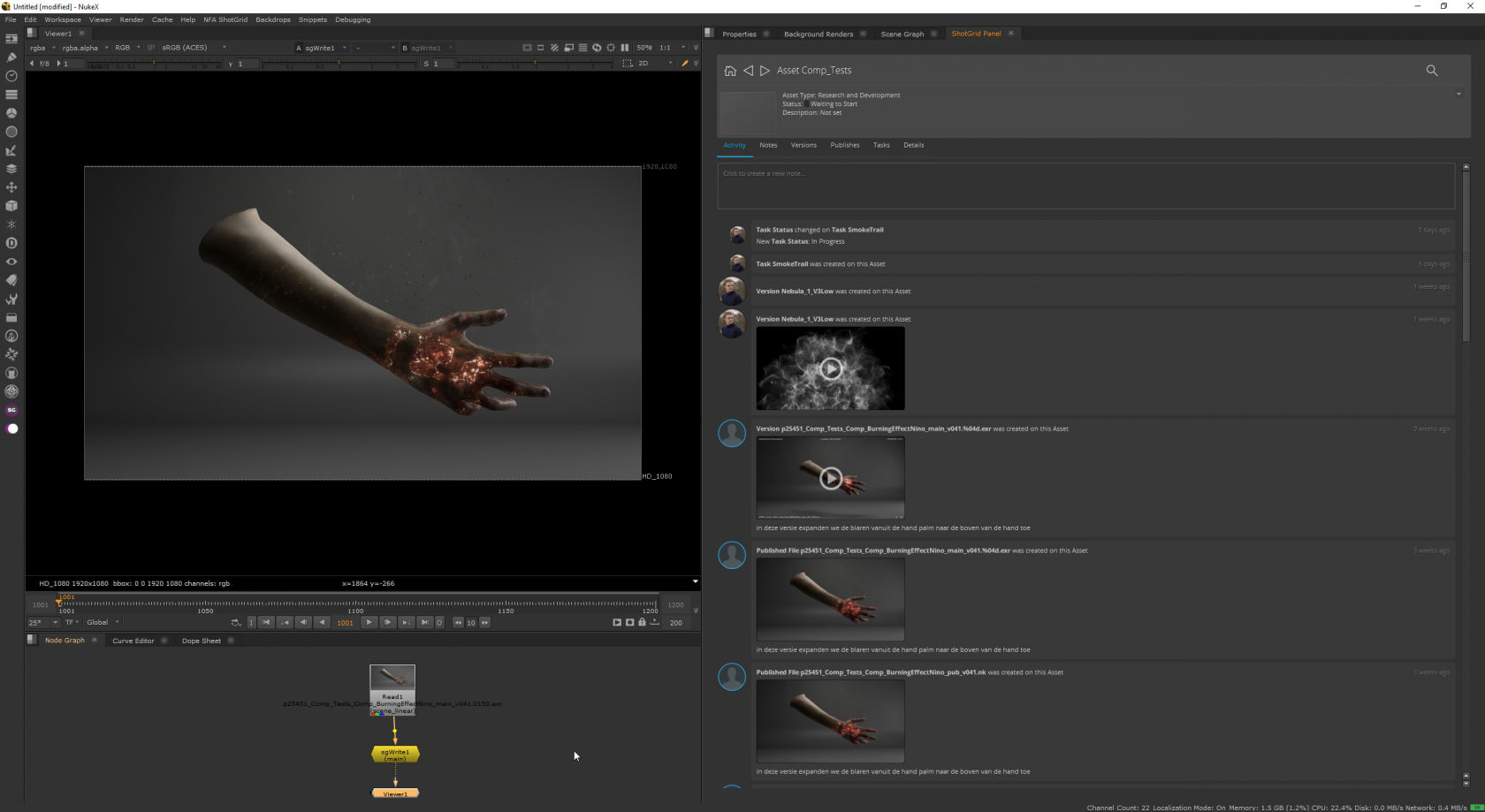Viewport: 1485px width, 812px height.
Task: Click the ShotGrid panel home icon
Action: point(730,71)
